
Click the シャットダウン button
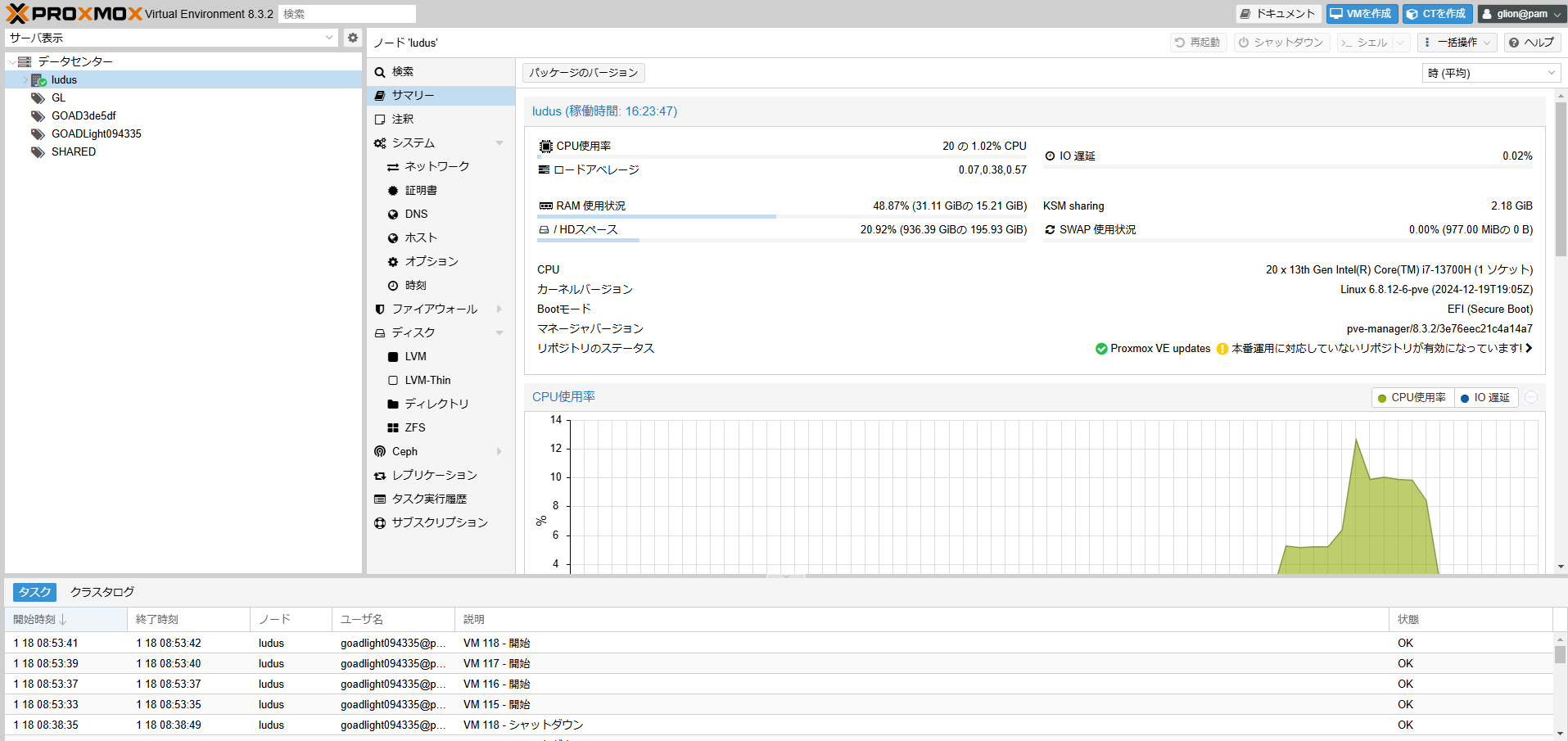click(x=1281, y=43)
